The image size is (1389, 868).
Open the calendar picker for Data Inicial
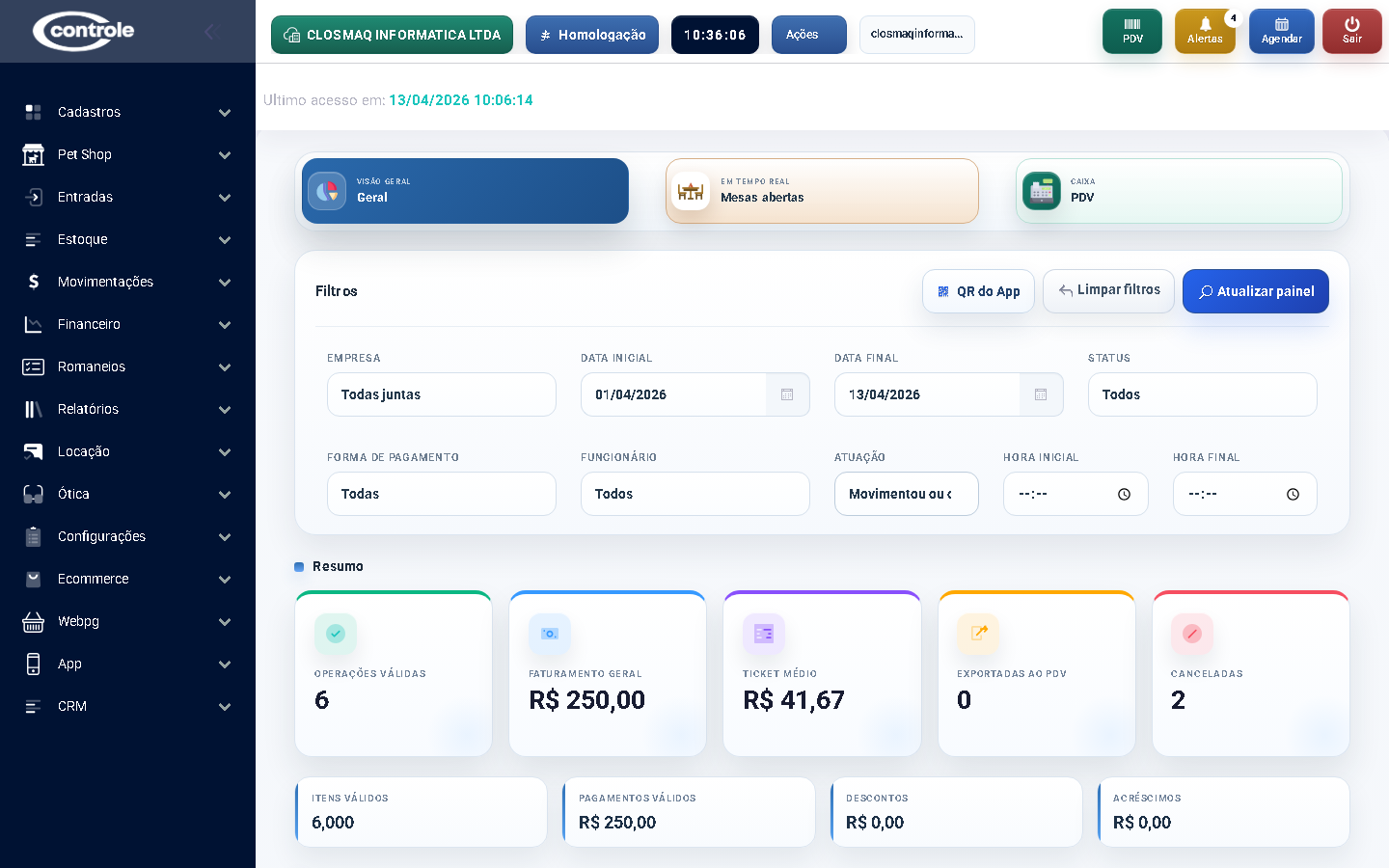pos(787,393)
